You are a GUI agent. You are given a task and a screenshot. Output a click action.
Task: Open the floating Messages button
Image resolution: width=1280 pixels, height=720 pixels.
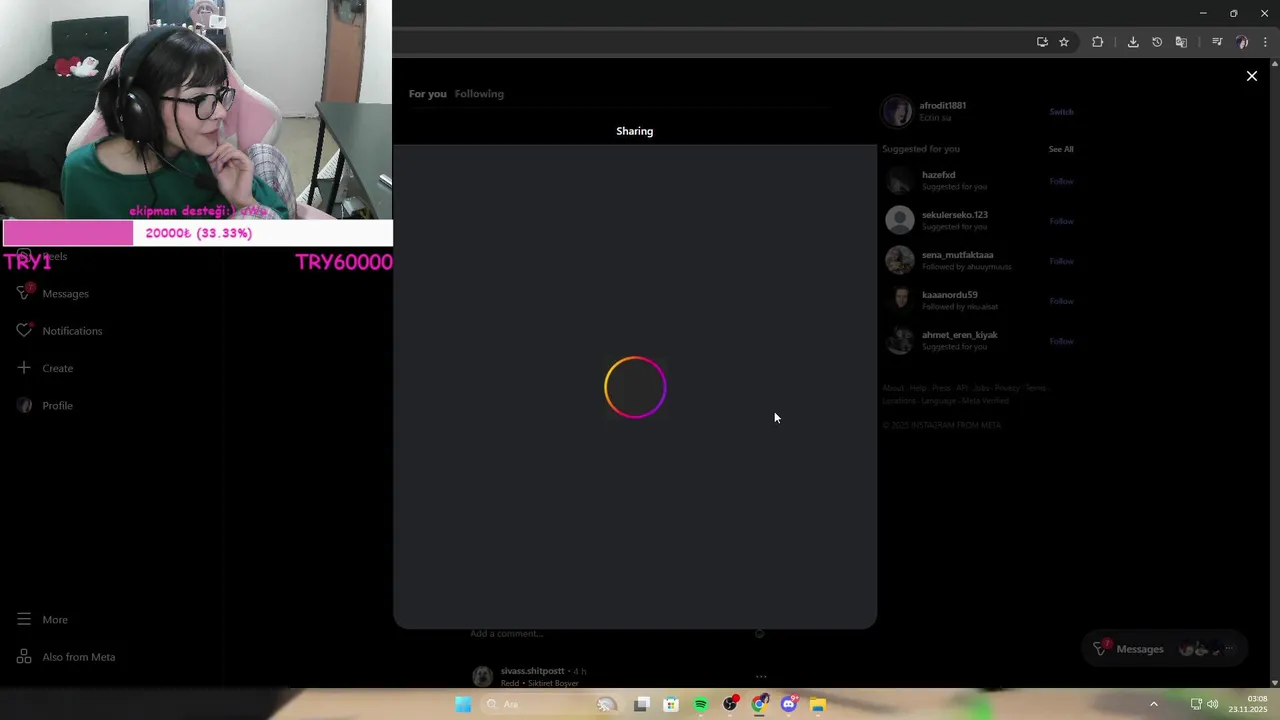[1164, 649]
